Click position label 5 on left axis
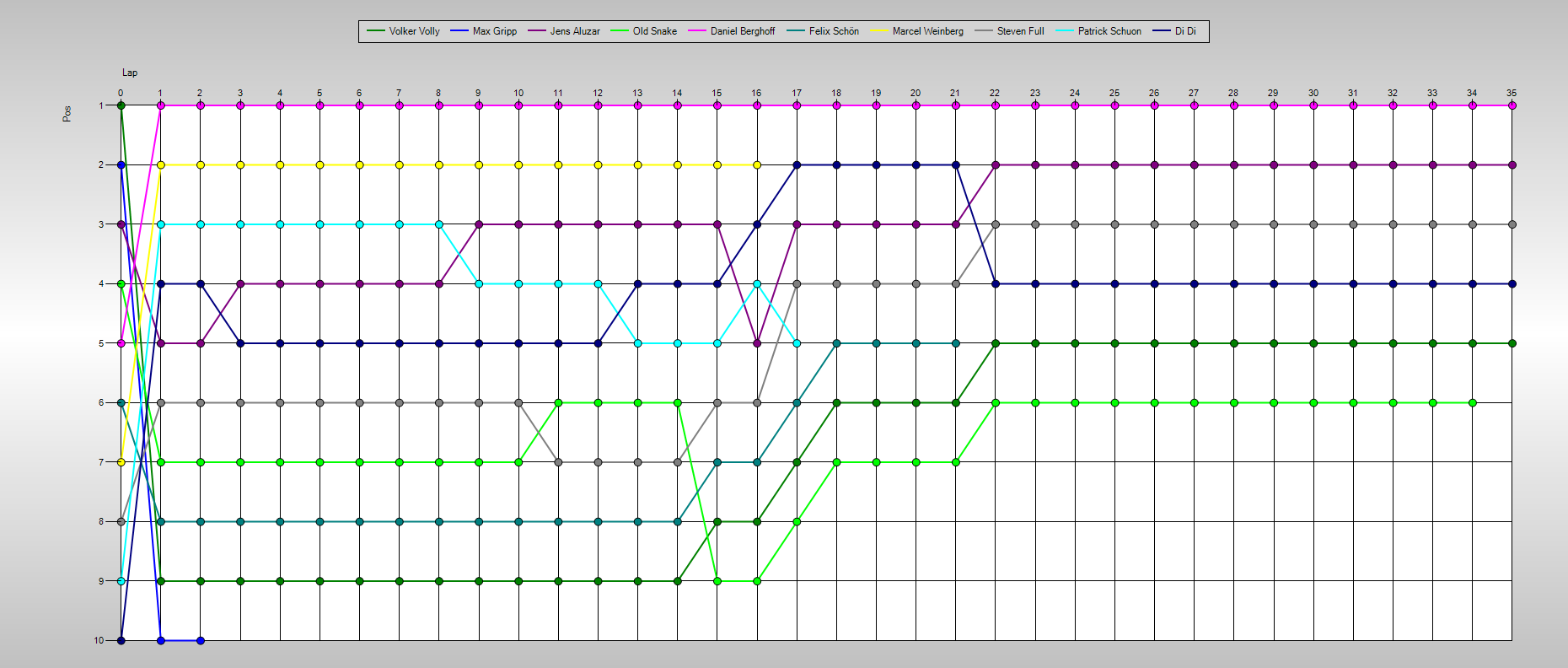Viewport: 1568px width, 668px height. (x=101, y=343)
